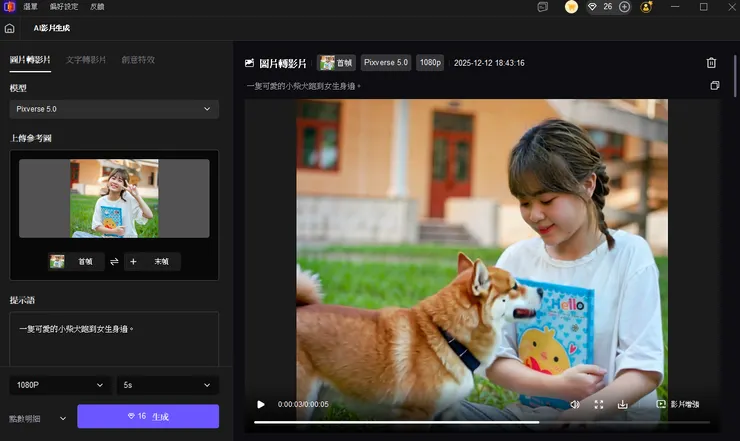
Task: Open the user account avatar icon
Action: click(x=646, y=7)
